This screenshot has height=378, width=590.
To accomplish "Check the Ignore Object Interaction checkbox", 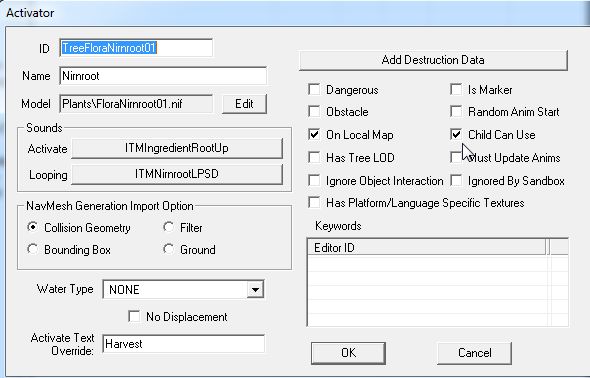I will pos(314,181).
